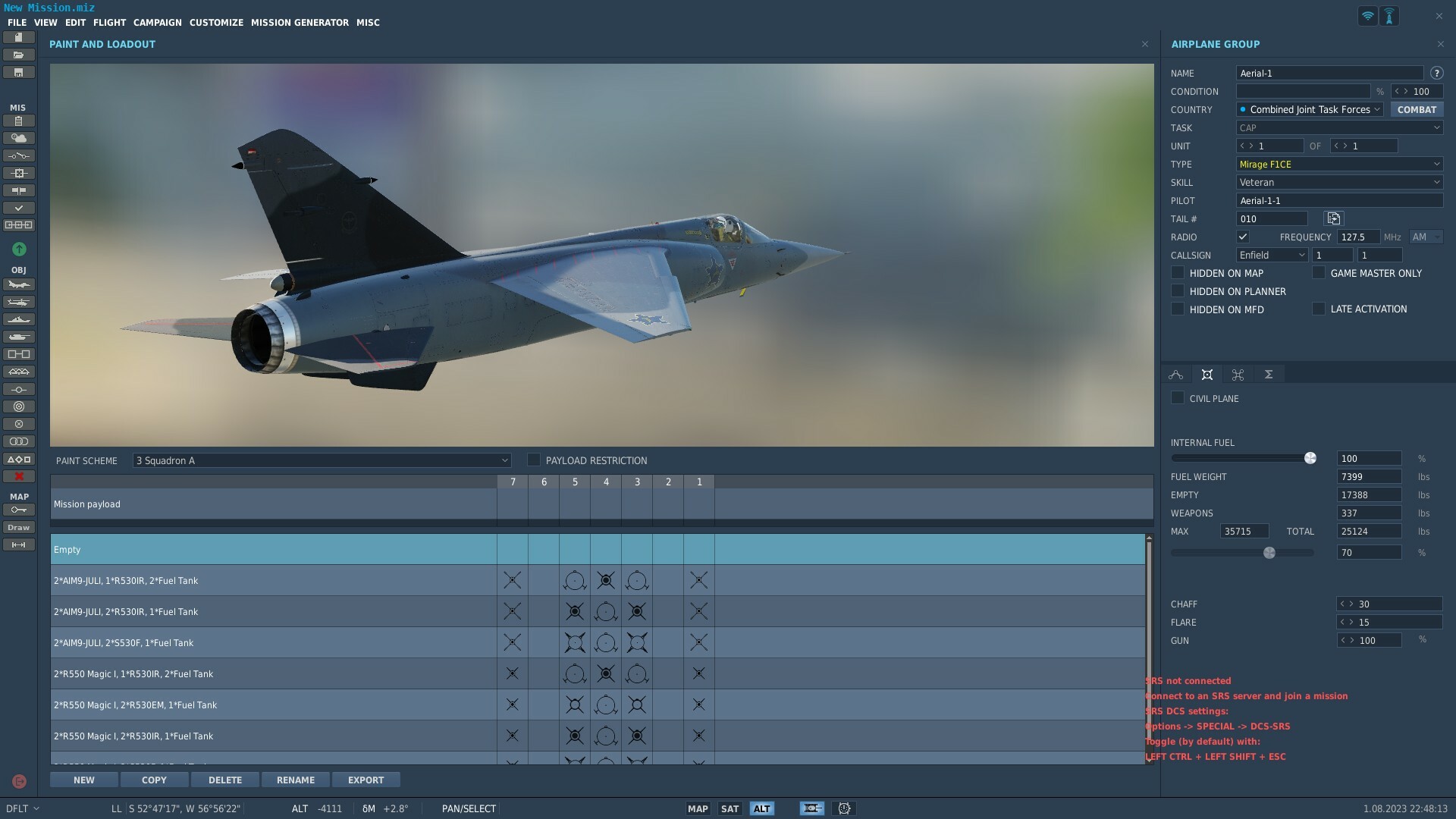Open the TYPE dropdown showing Mirage F1CE
Viewport: 1456px width, 819px height.
pos(1339,164)
